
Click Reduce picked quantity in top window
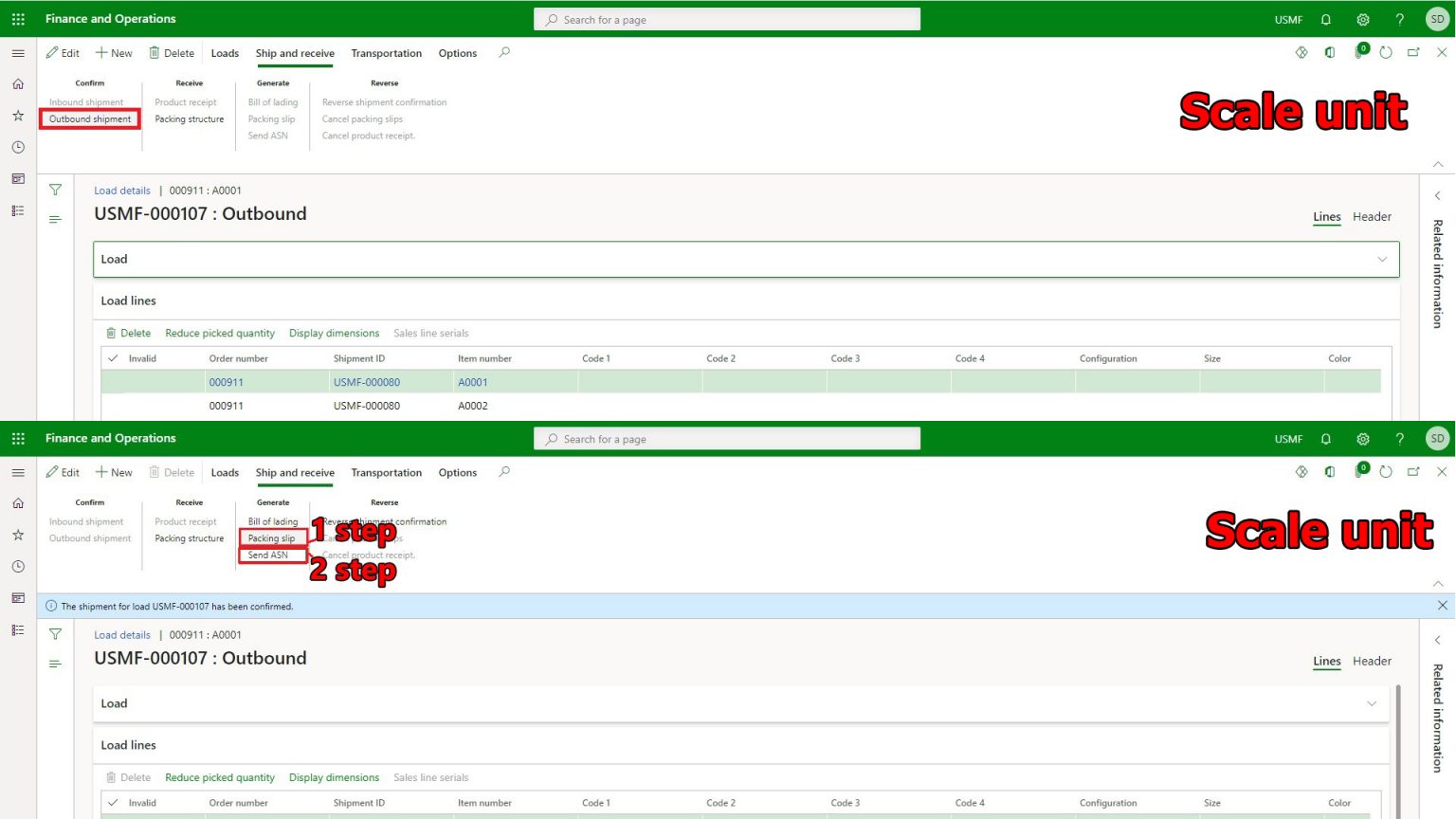[x=220, y=334]
